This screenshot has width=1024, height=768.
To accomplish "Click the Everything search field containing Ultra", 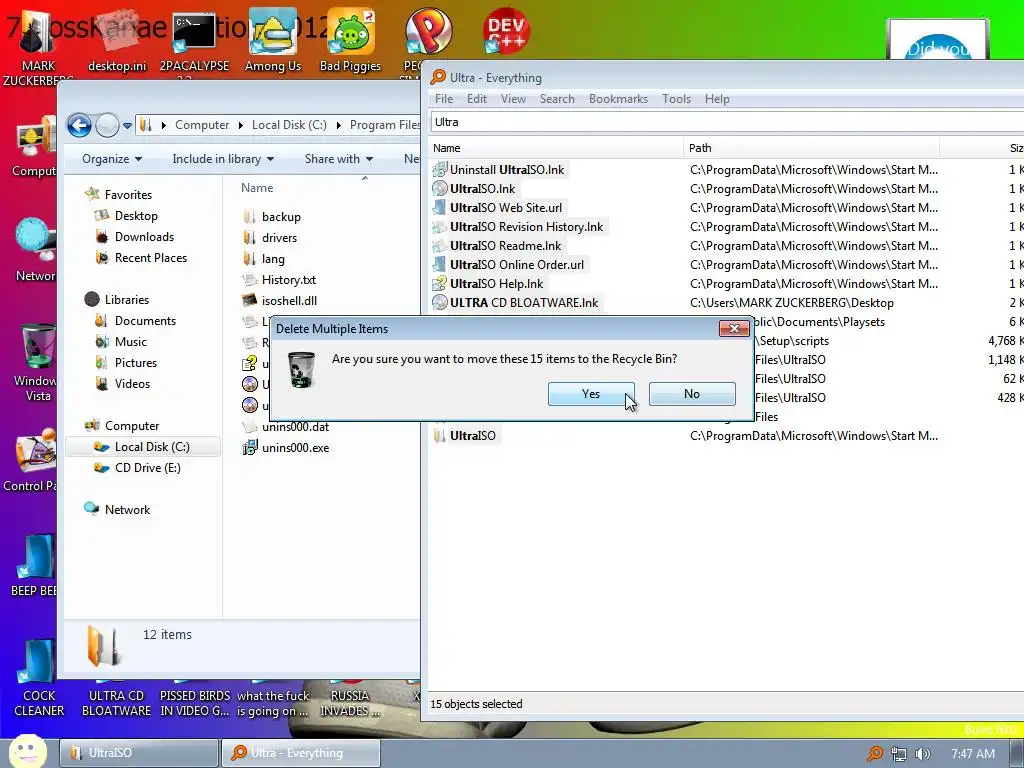I will point(727,122).
